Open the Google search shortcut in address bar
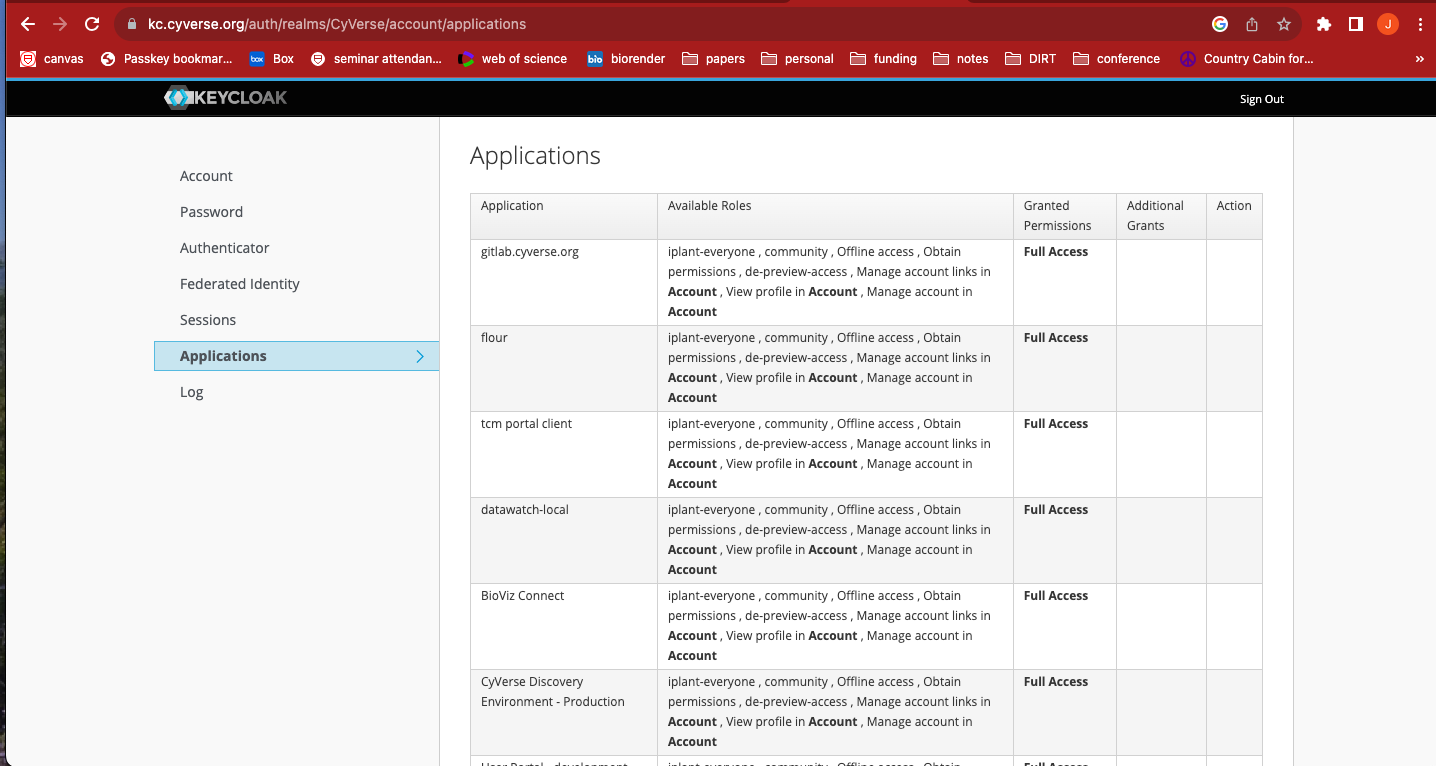Image resolution: width=1436 pixels, height=766 pixels. tap(1219, 24)
